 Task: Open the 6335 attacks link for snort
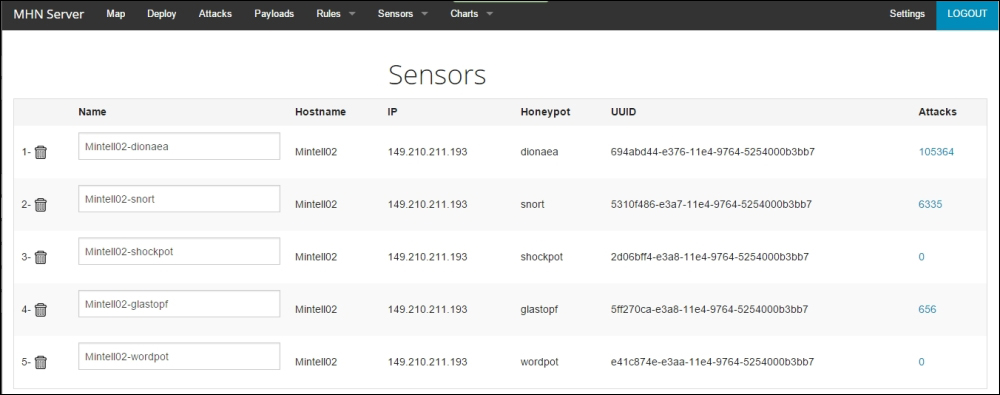(930, 204)
